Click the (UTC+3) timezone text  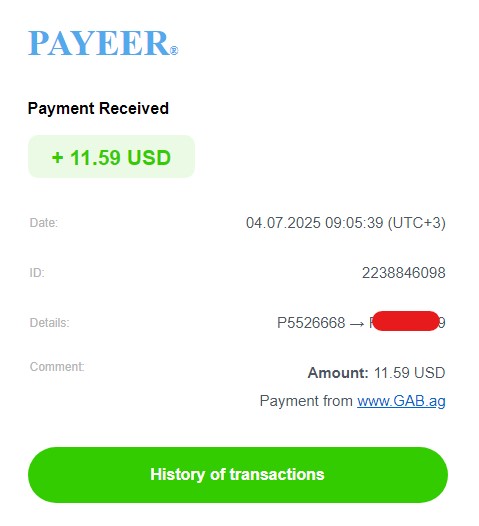click(417, 223)
